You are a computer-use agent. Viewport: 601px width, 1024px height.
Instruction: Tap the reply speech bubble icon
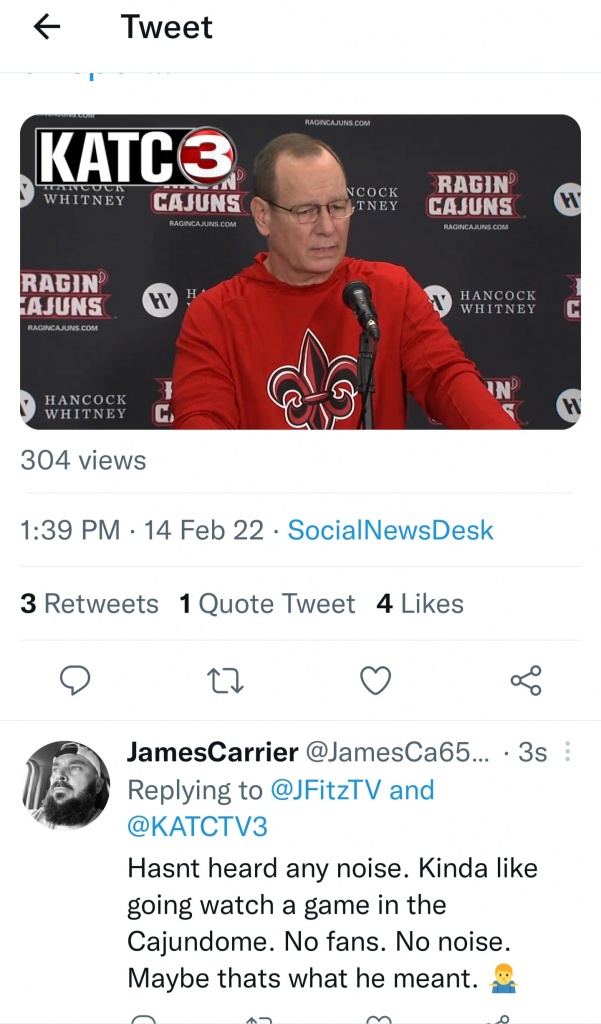pyautogui.click(x=76, y=680)
